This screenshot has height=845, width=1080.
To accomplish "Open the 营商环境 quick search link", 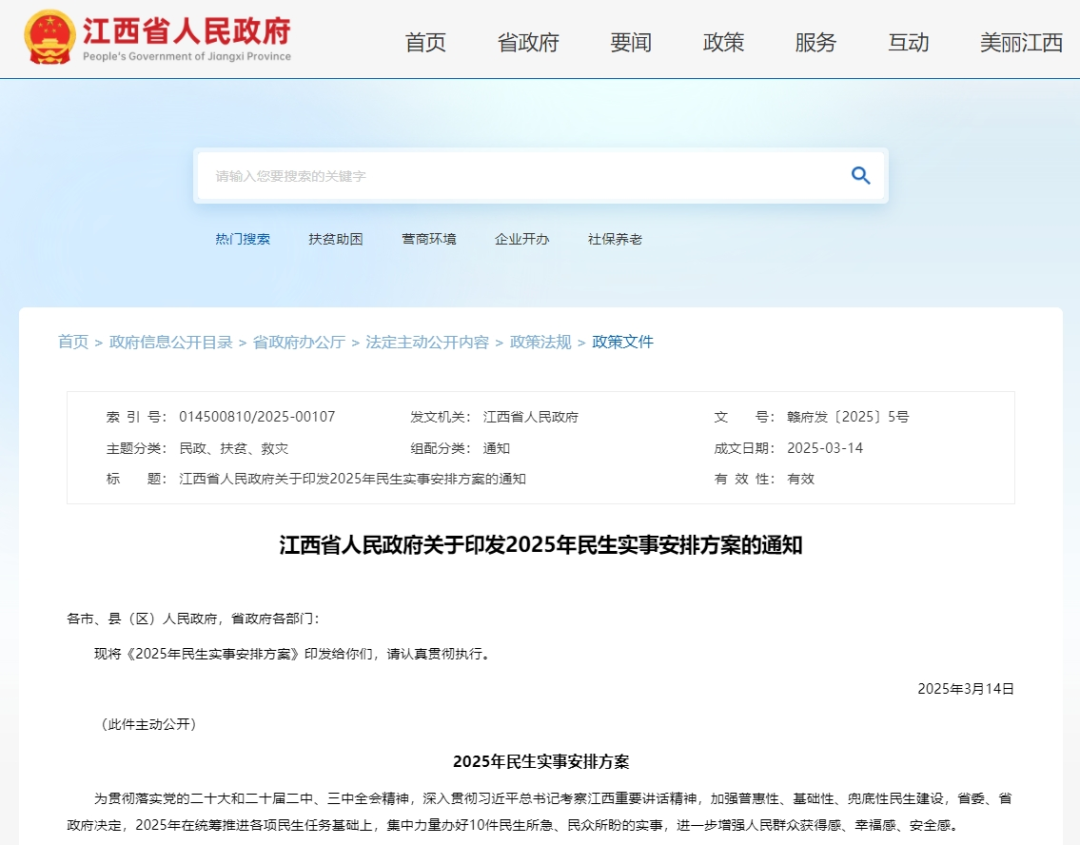I will [428, 239].
